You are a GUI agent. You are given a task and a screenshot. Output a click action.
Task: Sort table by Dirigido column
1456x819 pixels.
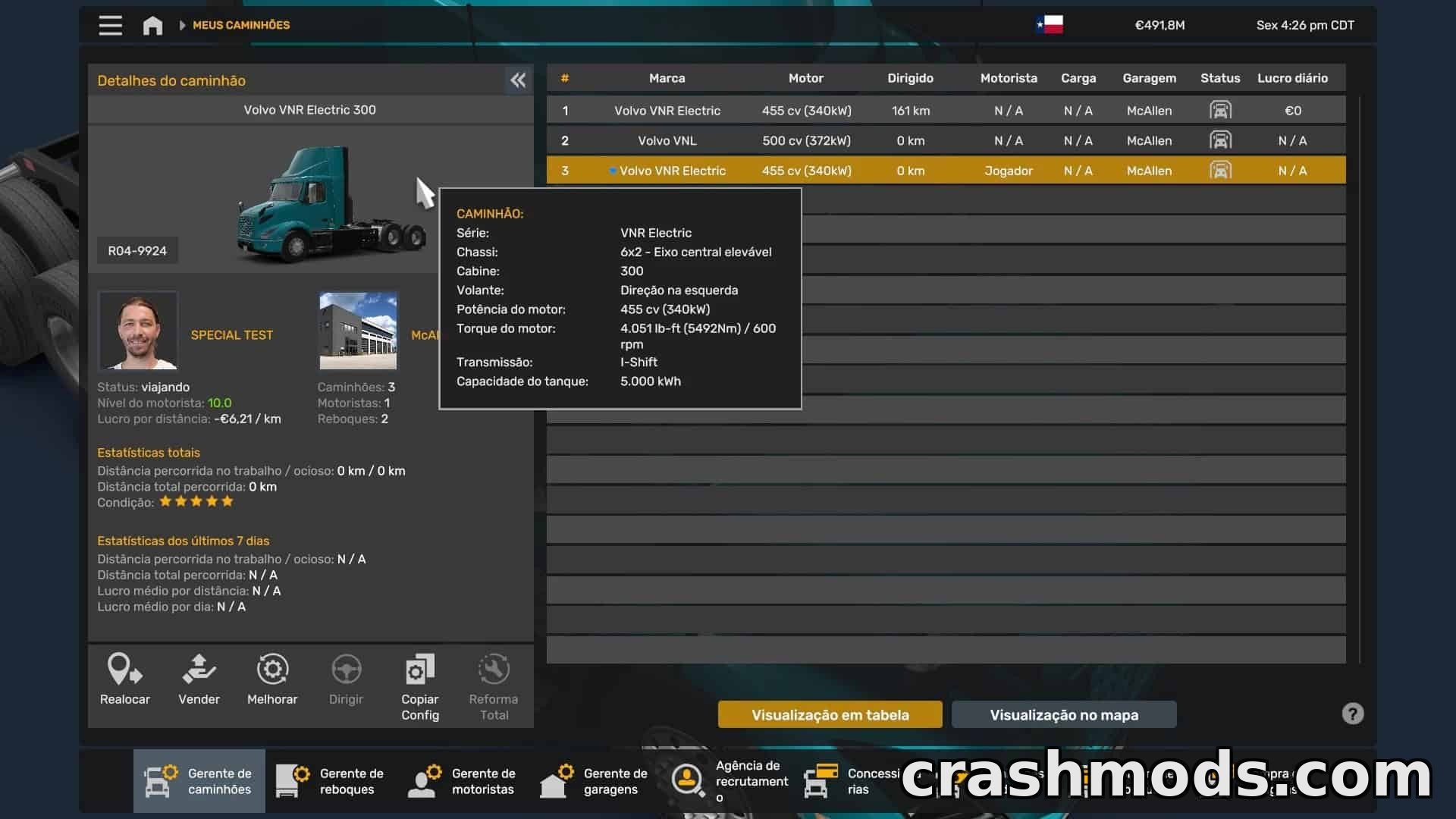click(x=910, y=78)
